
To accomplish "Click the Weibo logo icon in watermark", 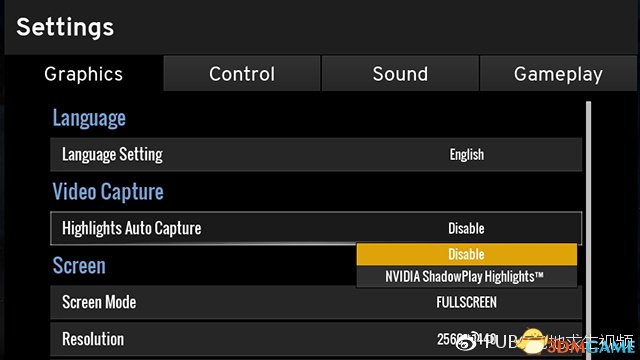I will click(467, 342).
